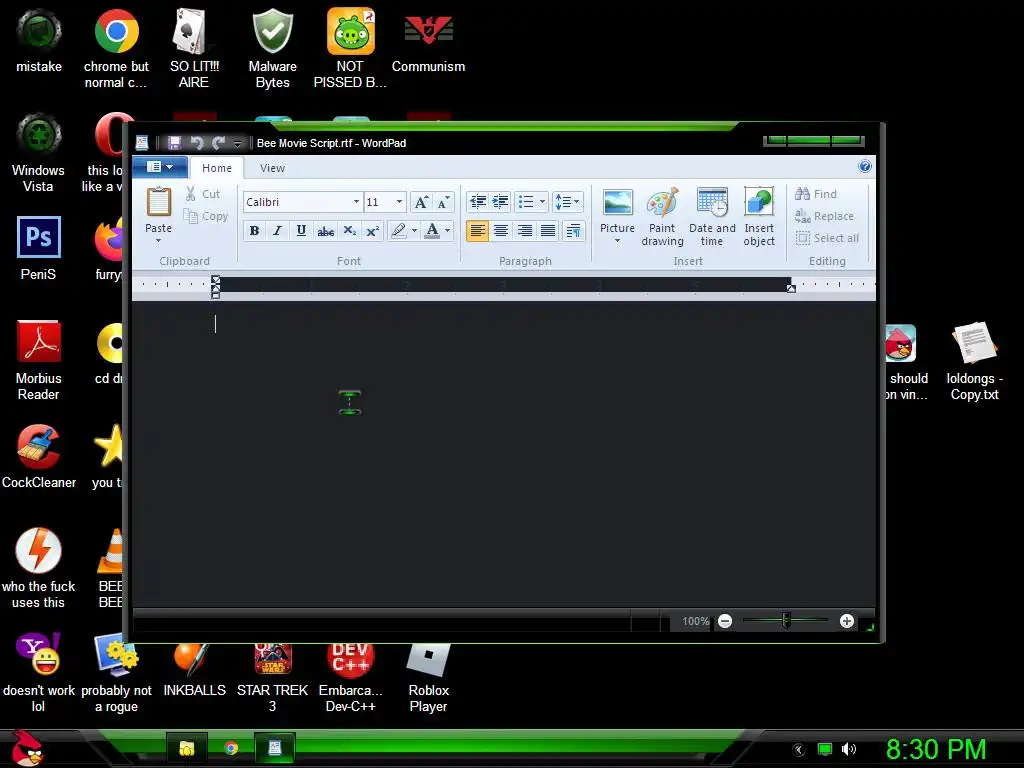
Task: Open WordPad Help question mark
Action: (865, 167)
